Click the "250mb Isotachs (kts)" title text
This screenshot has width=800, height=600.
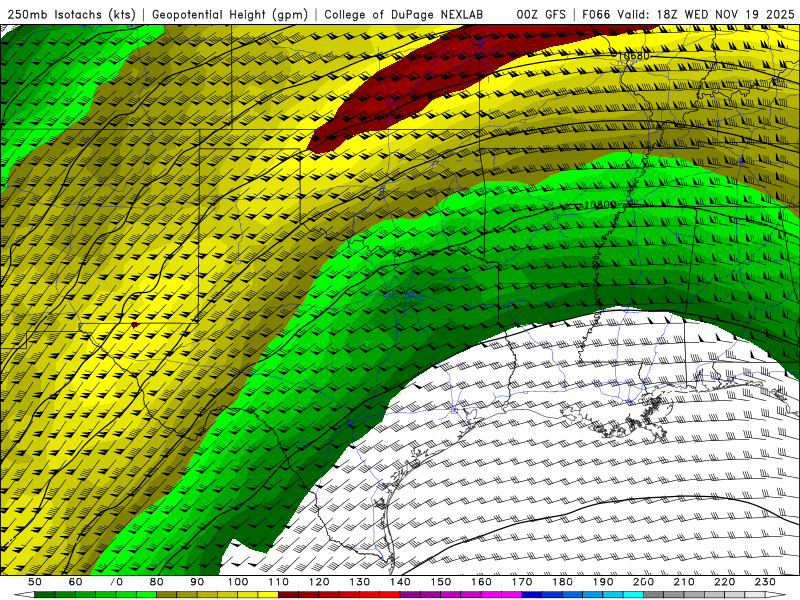pos(71,15)
